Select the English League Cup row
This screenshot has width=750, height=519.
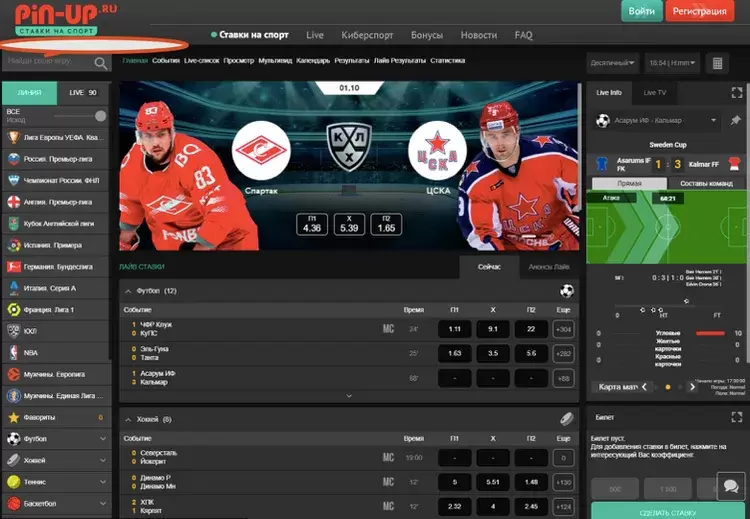click(x=55, y=224)
